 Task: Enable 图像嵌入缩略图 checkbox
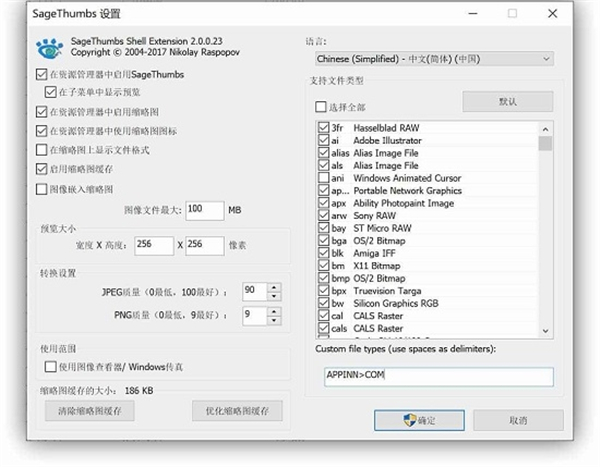coord(41,189)
